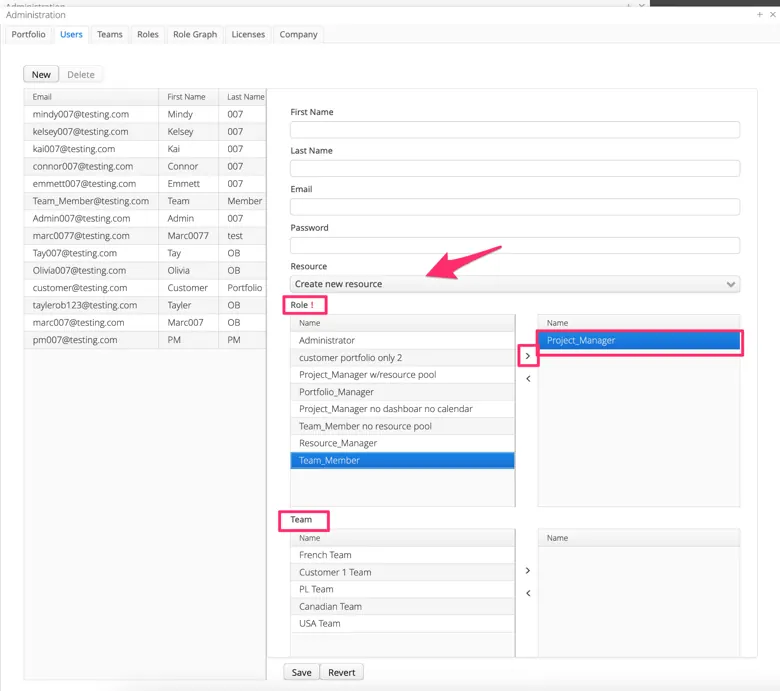This screenshot has height=691, width=780.
Task: Save the user form
Action: (x=301, y=672)
